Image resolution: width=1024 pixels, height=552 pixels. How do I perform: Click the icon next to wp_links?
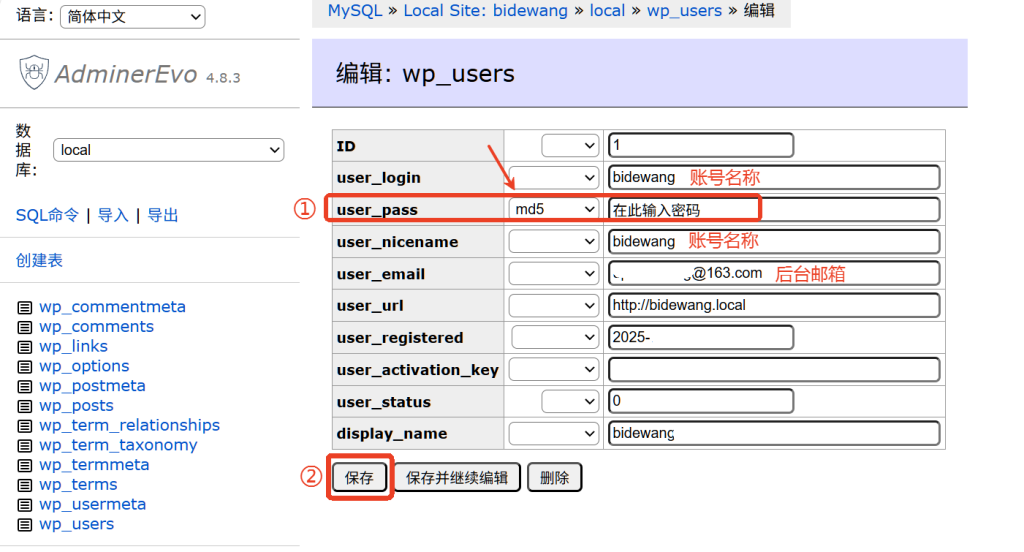[25, 347]
